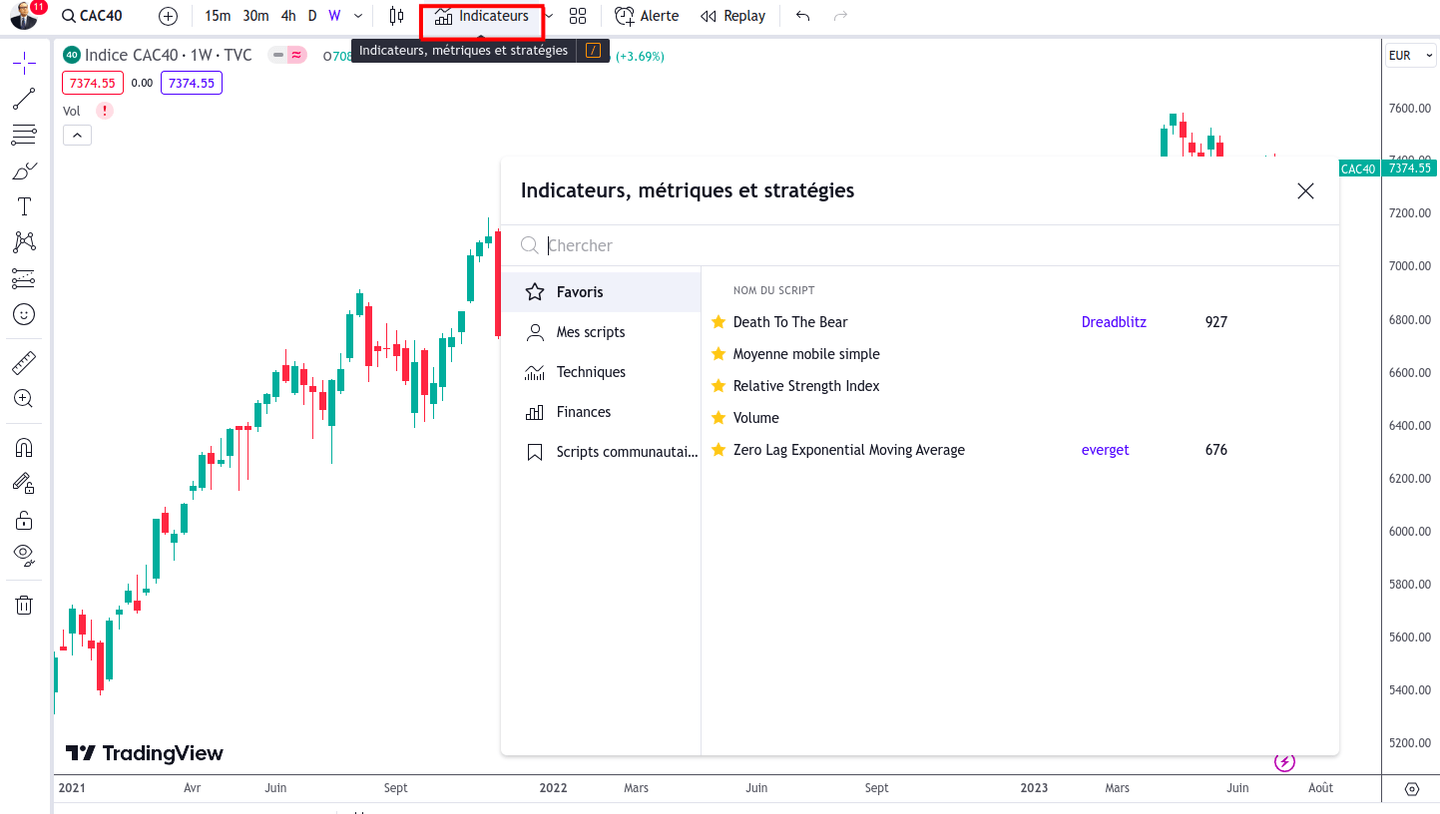Click the add symbol plus icon
The width and height of the screenshot is (1440, 814).
tap(168, 16)
